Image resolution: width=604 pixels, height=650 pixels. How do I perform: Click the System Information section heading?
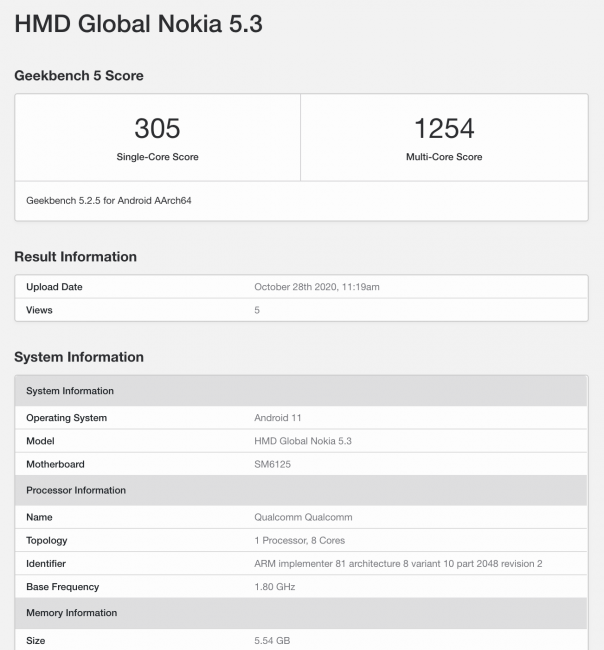pyautogui.click(x=79, y=357)
